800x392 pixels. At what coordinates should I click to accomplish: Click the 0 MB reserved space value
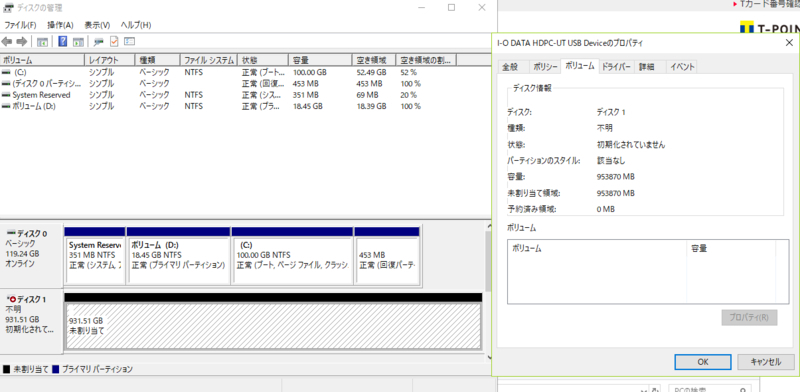(x=606, y=209)
